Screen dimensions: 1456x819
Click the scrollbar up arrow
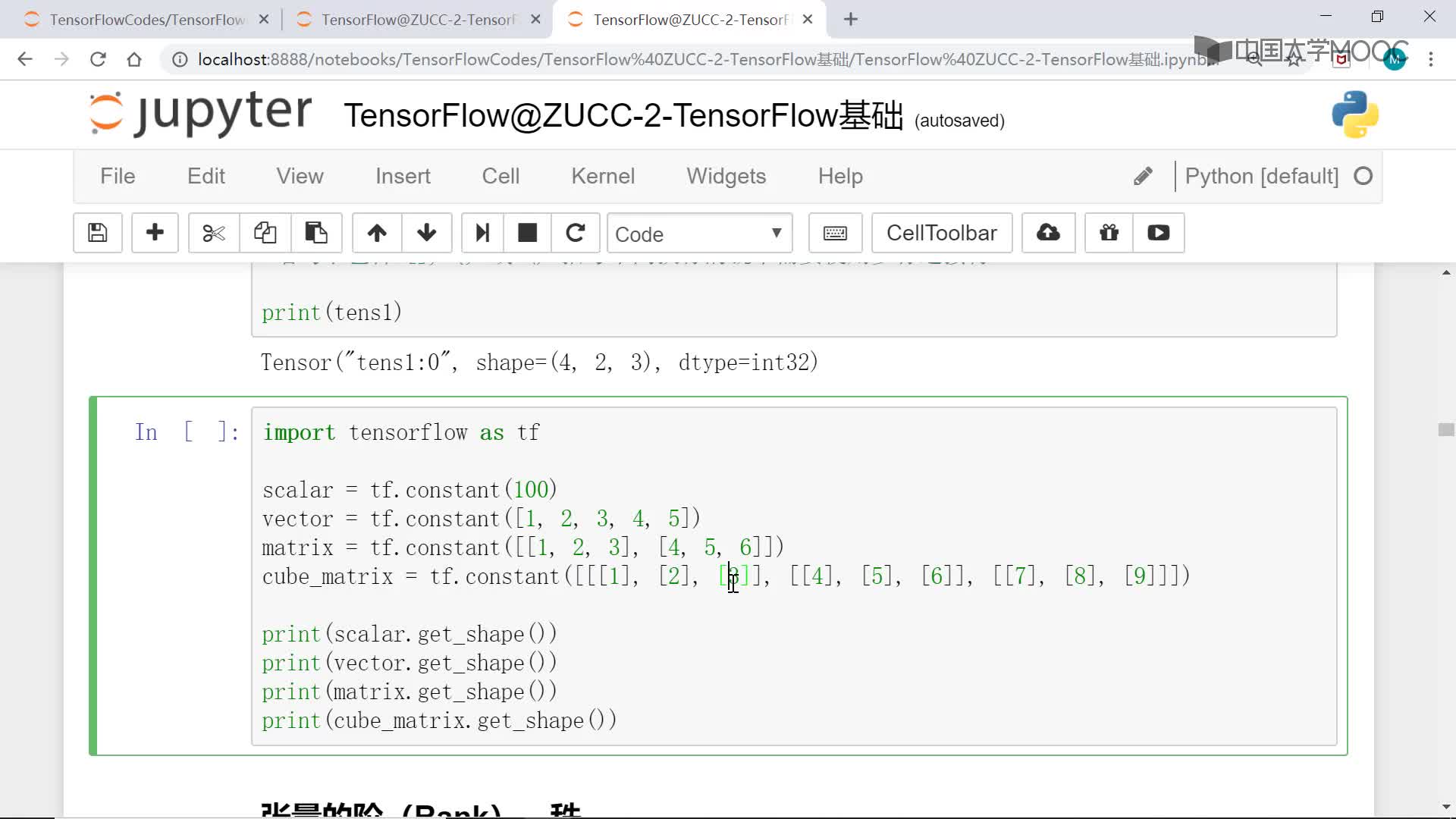[1446, 272]
